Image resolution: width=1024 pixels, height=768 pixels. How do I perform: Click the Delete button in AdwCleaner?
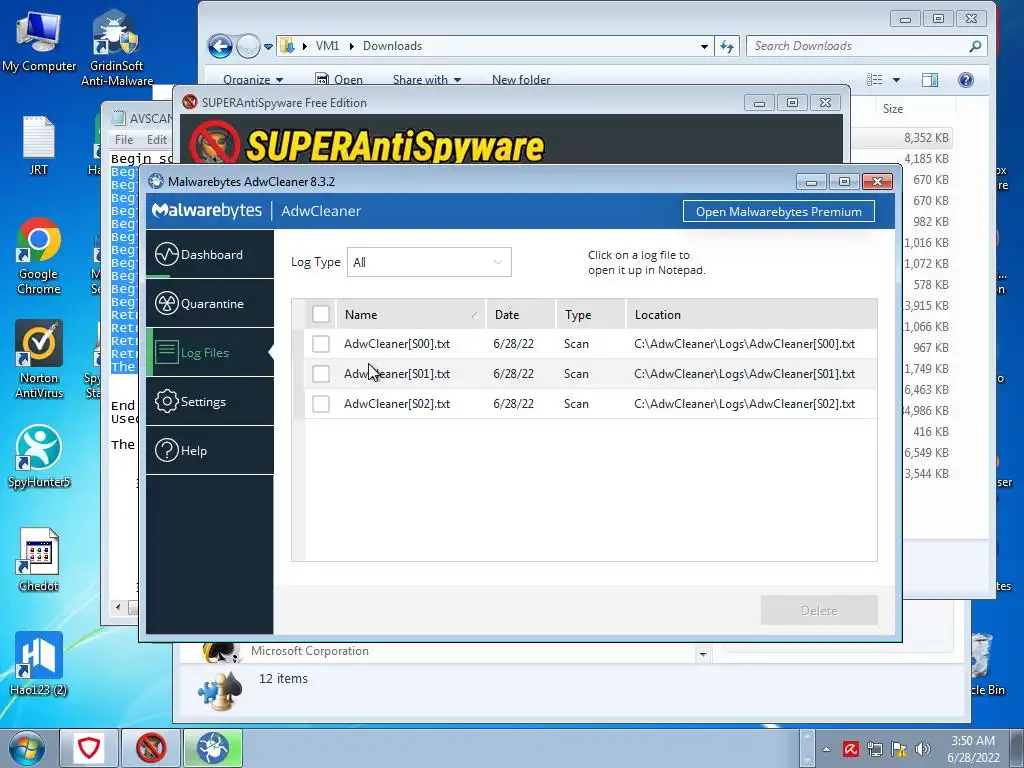click(x=819, y=610)
